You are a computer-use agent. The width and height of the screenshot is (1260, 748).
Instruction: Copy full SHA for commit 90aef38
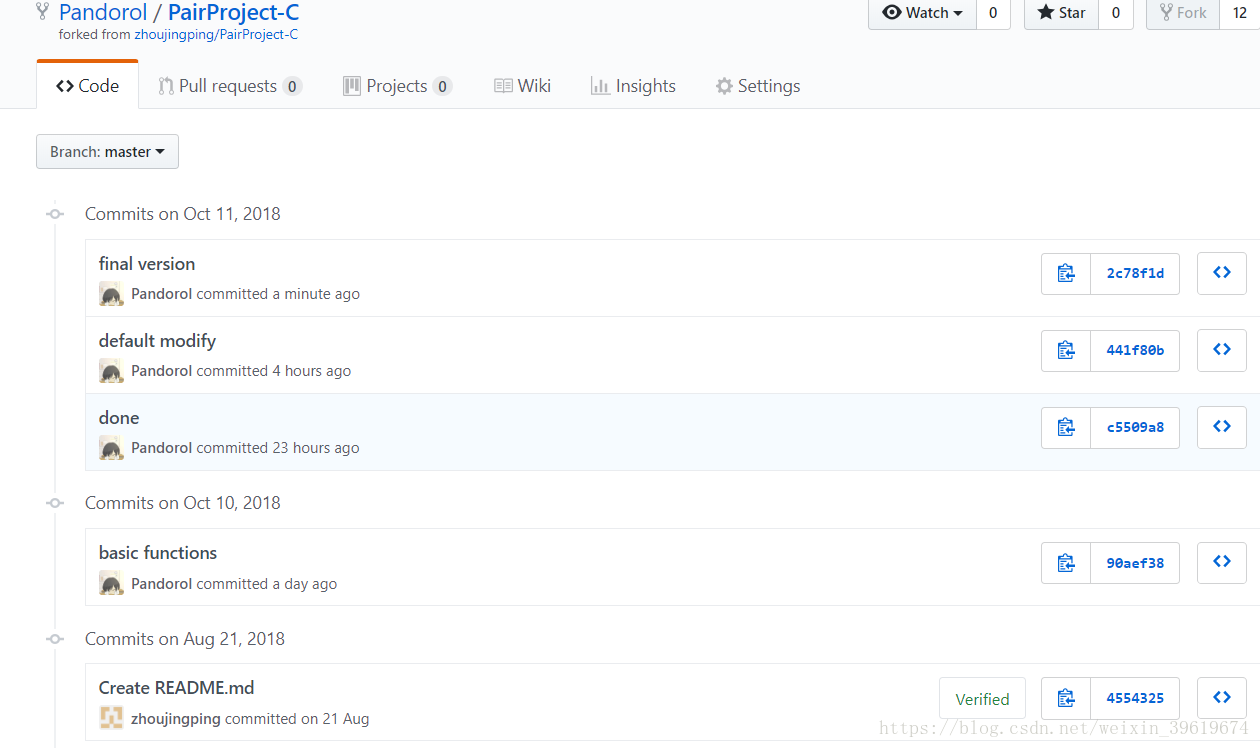(1066, 562)
